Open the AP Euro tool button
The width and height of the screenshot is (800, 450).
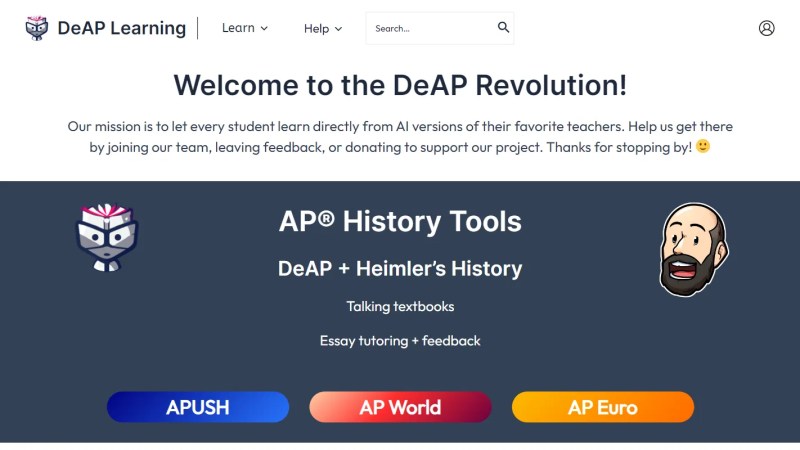click(x=603, y=407)
